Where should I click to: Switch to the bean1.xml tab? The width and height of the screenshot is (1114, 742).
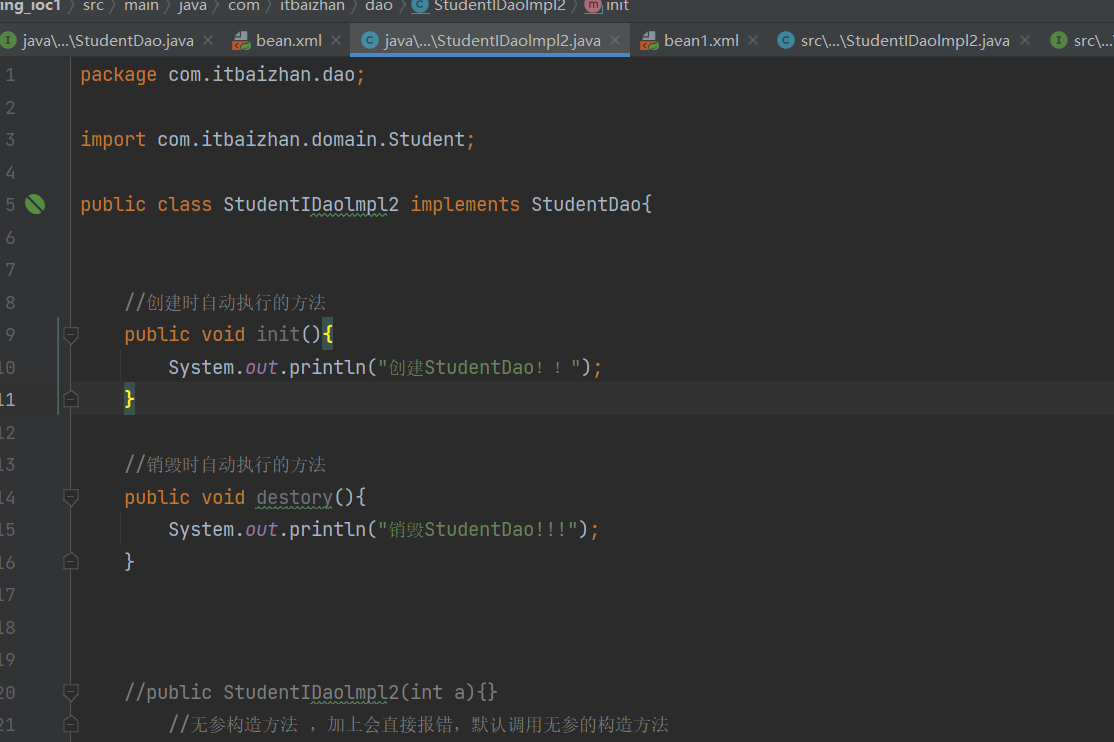(x=701, y=41)
